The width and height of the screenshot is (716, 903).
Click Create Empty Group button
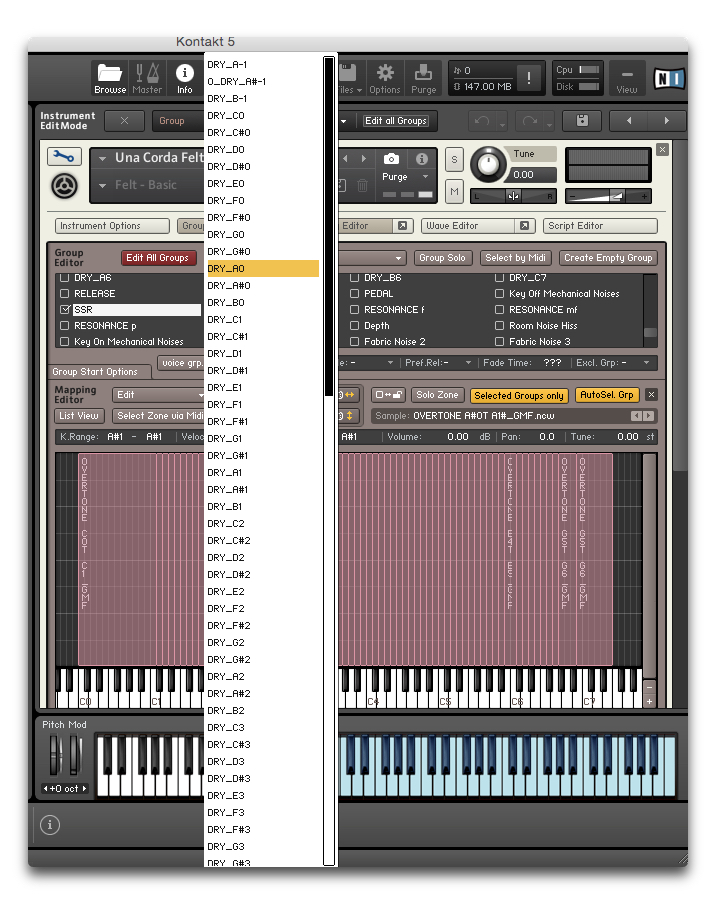point(608,257)
